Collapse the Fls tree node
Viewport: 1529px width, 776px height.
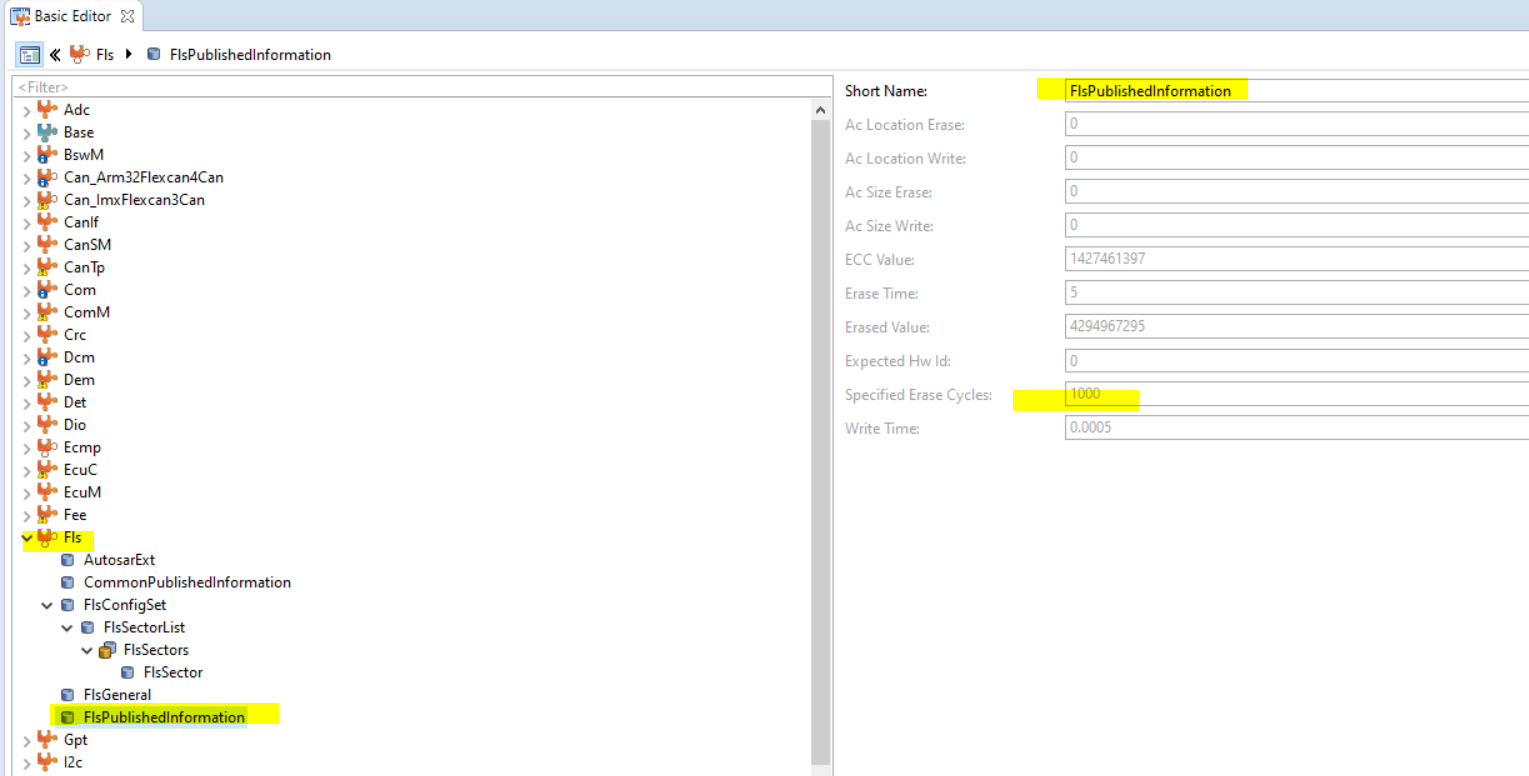pyautogui.click(x=27, y=537)
